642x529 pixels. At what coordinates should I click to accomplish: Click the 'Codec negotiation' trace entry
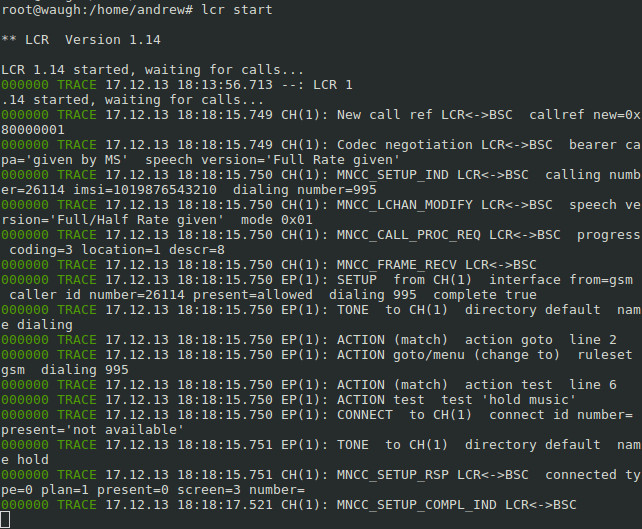(x=405, y=145)
